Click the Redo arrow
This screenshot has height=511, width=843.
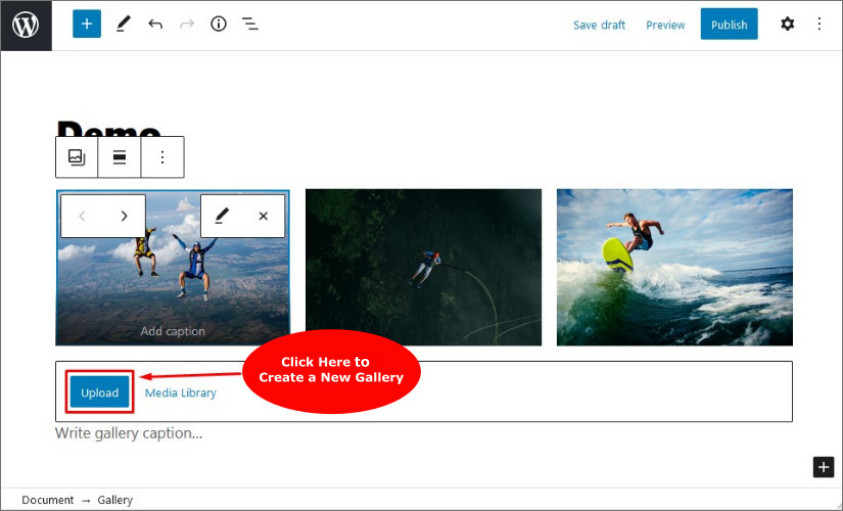click(186, 24)
